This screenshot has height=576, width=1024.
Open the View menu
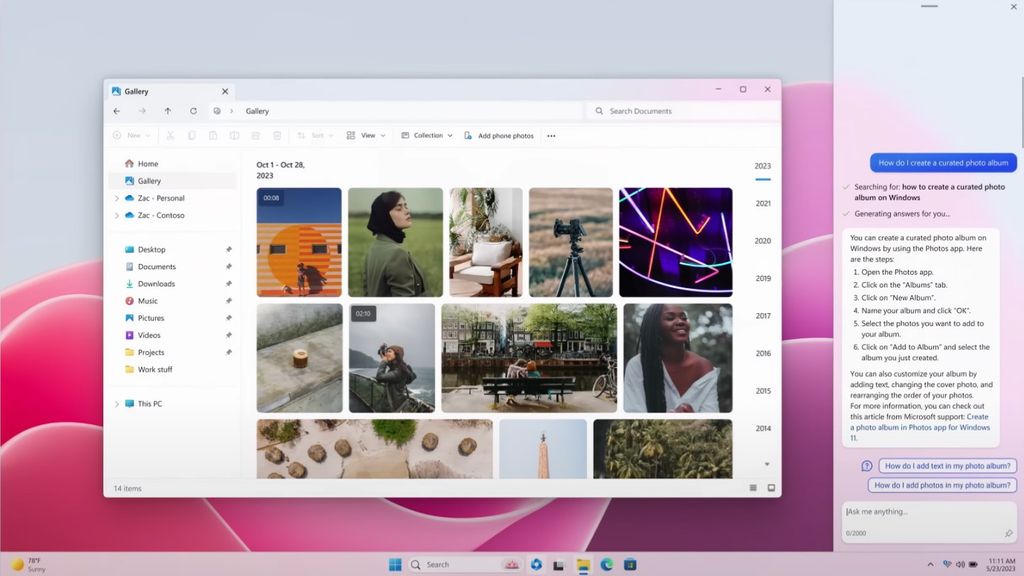tap(369, 135)
